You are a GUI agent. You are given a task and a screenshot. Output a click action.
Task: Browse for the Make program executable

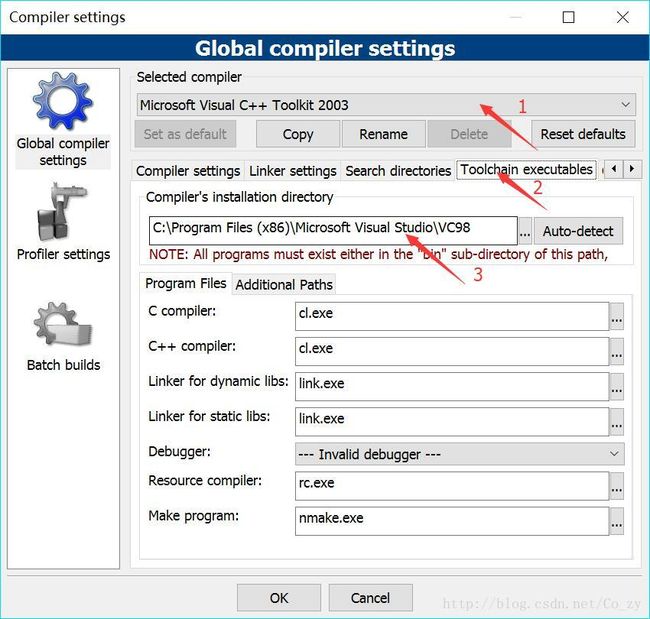(616, 521)
